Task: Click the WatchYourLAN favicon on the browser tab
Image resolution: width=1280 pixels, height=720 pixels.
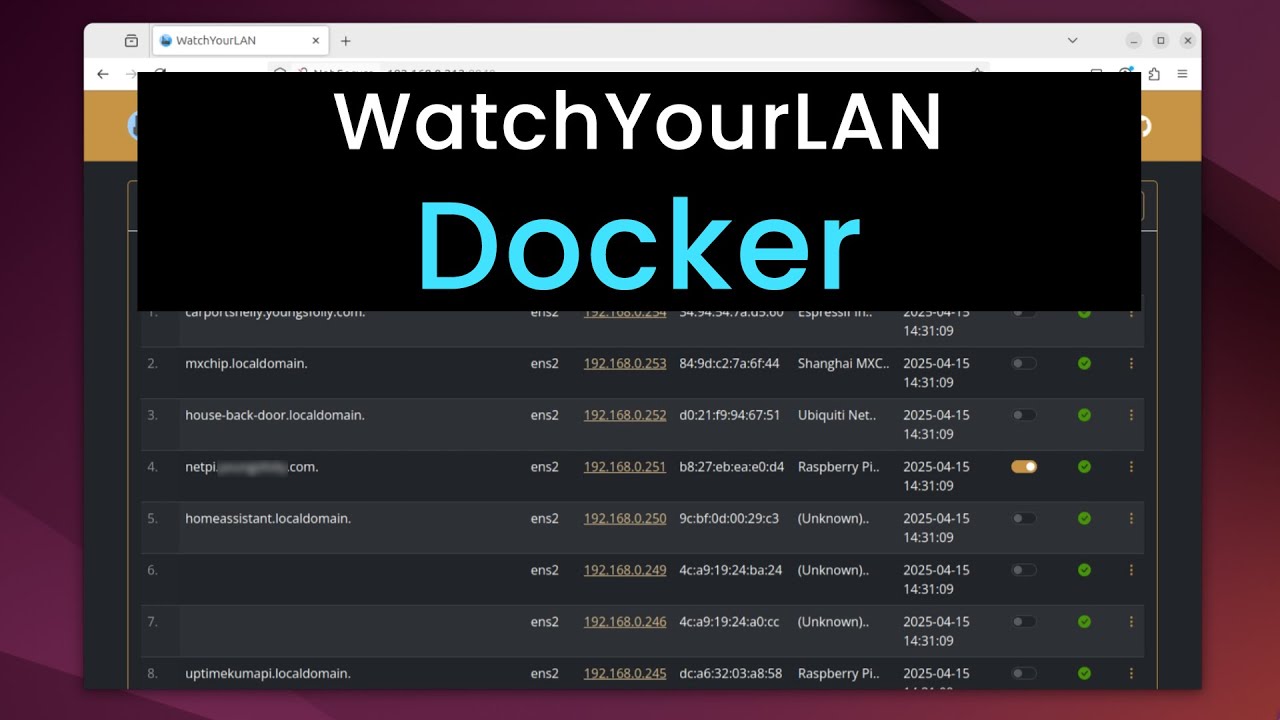Action: pyautogui.click(x=164, y=40)
